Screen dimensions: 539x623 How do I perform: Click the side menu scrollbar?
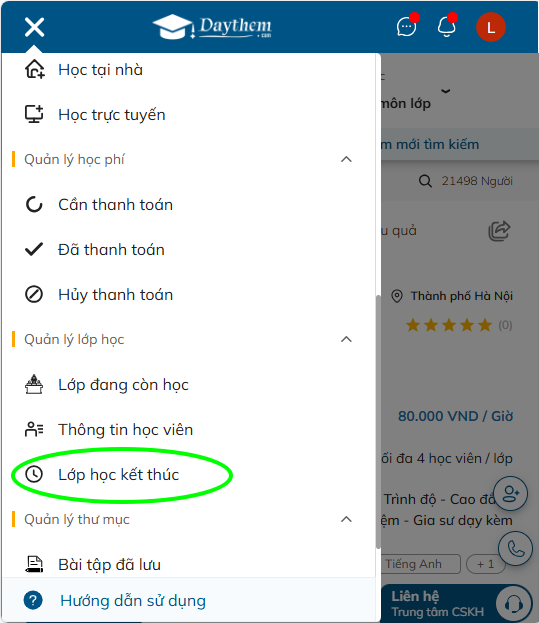378,421
